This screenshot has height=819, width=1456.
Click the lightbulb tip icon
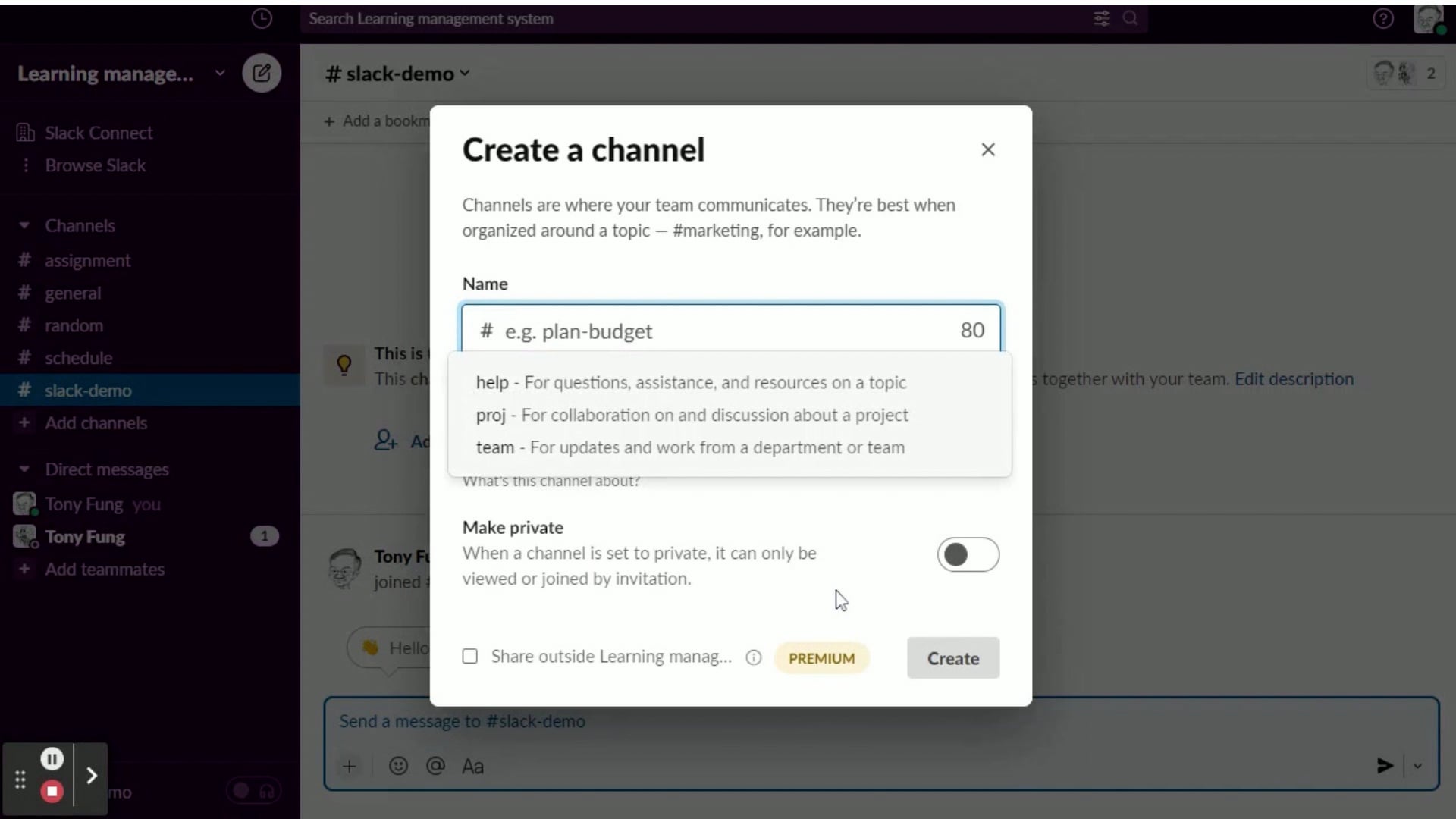click(344, 366)
